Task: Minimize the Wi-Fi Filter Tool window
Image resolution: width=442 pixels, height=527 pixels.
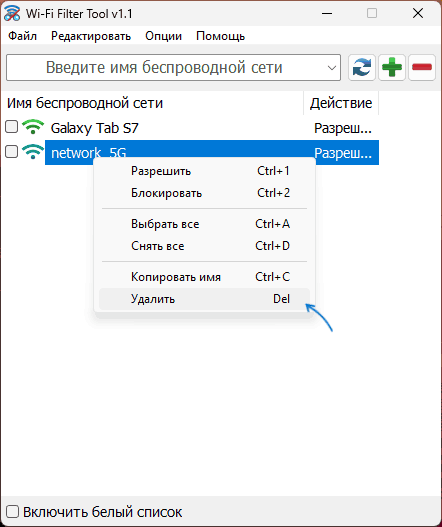Action: (x=327, y=13)
